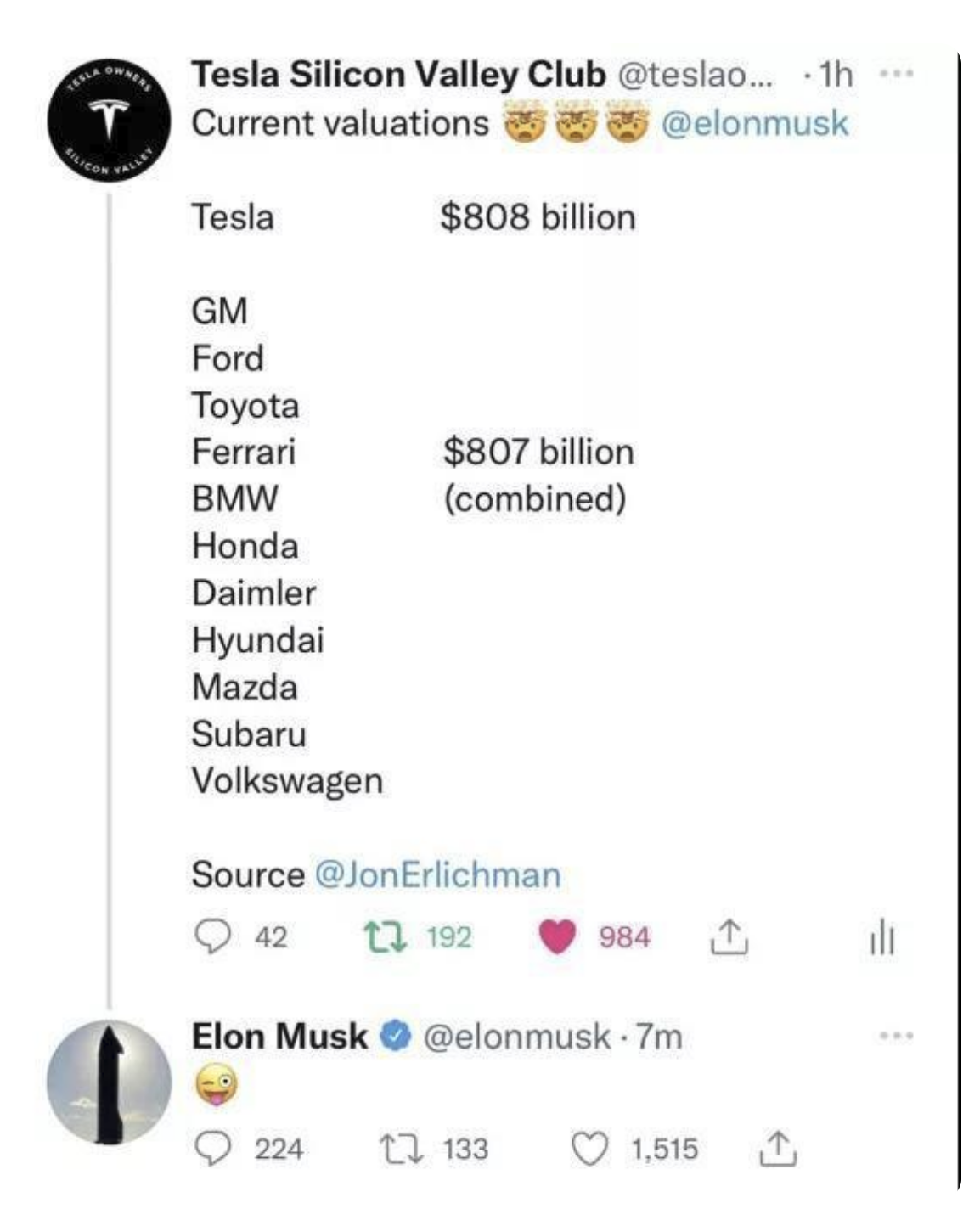Click the blue verified badge

pyautogui.click(x=395, y=1036)
